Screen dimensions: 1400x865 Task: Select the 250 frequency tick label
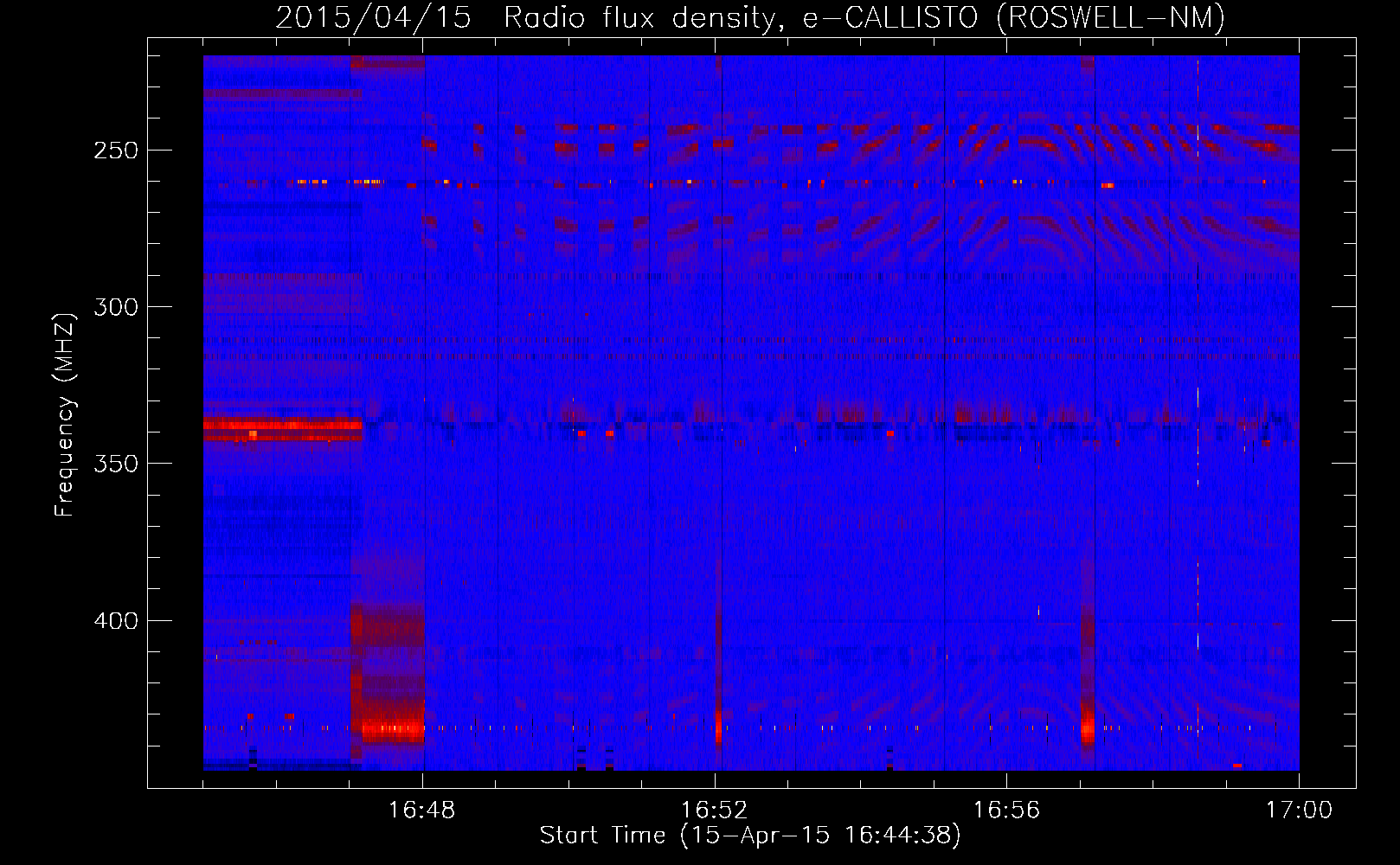tap(116, 151)
